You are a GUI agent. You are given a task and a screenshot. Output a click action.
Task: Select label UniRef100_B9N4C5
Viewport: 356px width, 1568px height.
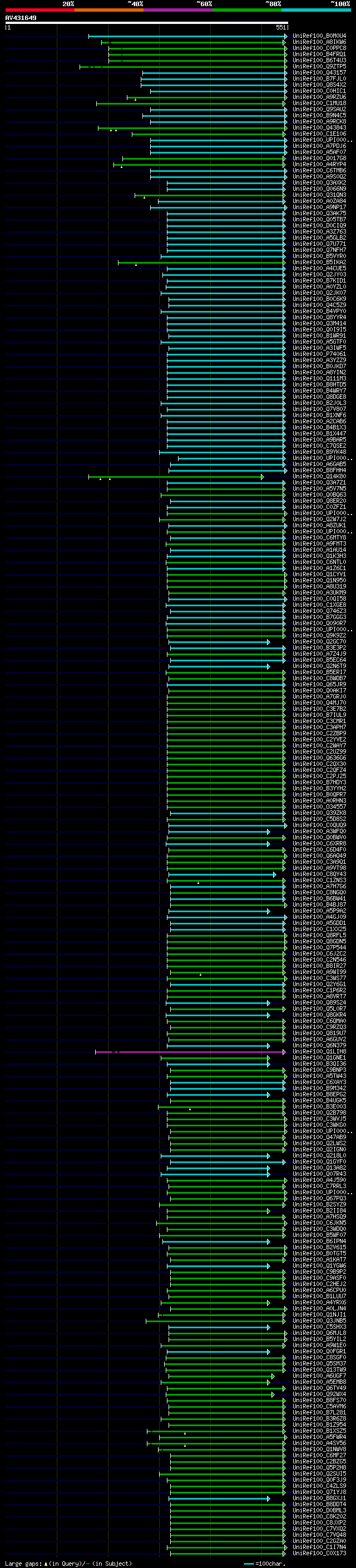(x=319, y=115)
